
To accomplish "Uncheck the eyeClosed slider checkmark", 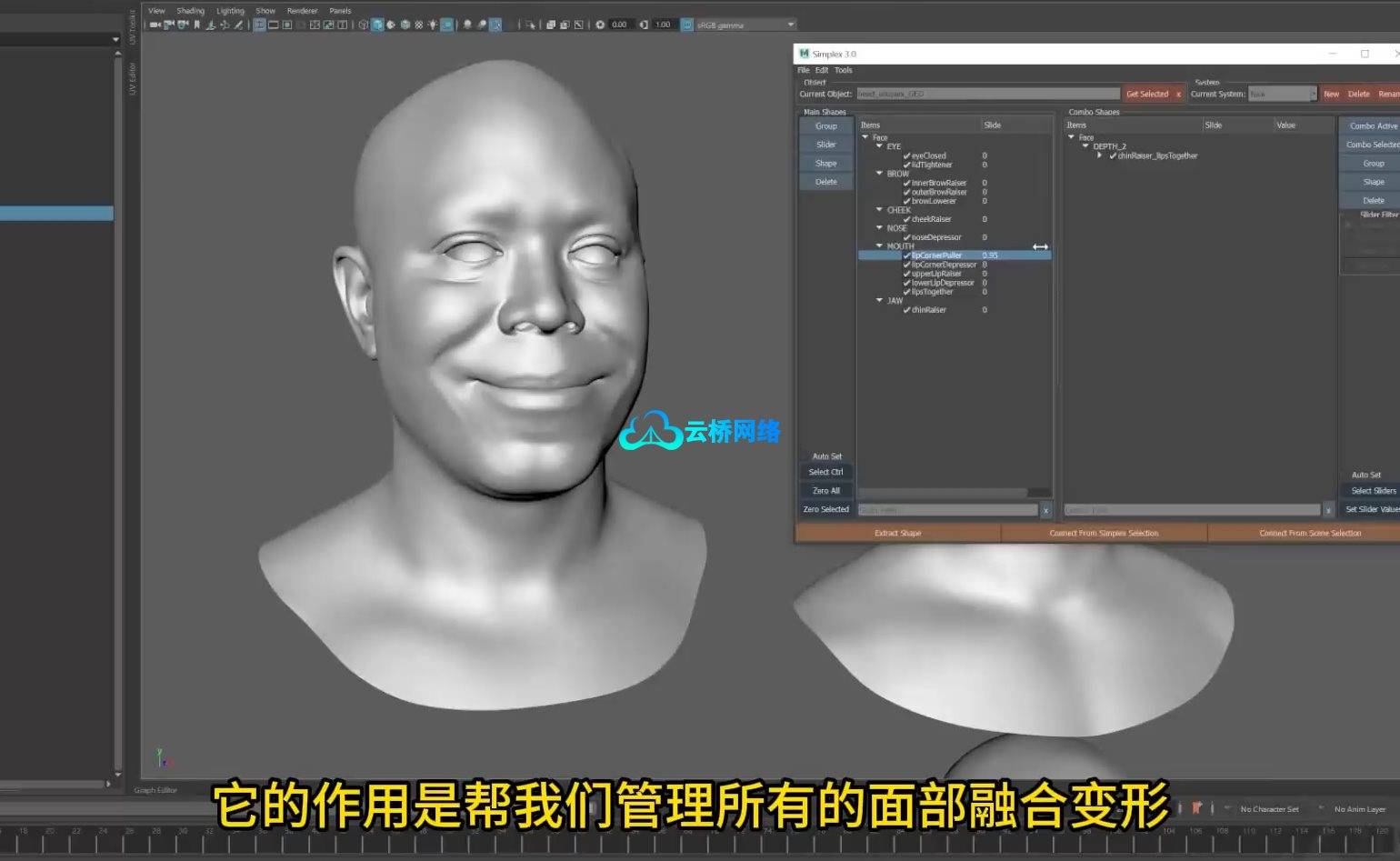I will [906, 155].
